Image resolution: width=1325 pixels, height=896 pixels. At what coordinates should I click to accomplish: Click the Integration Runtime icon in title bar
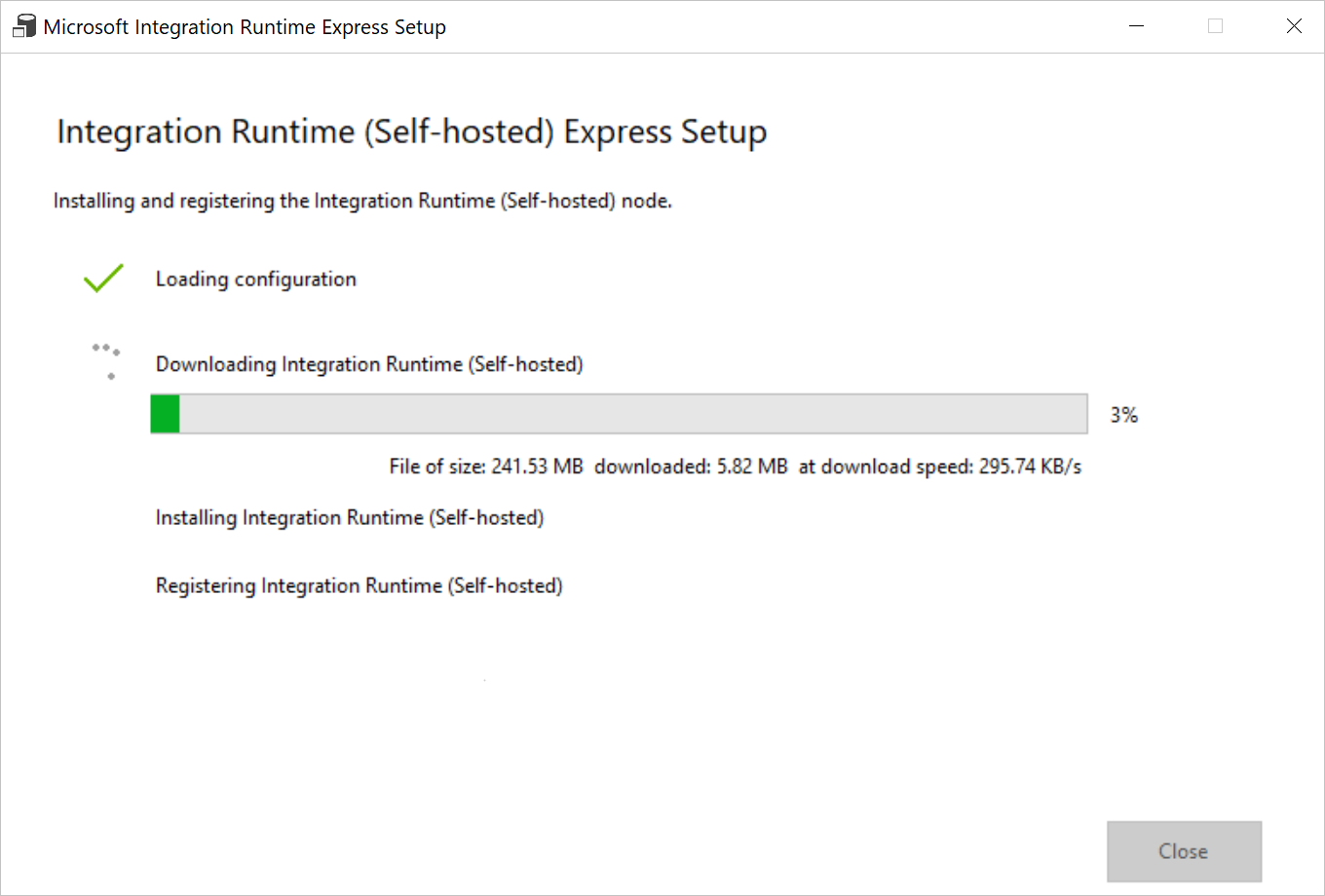21,25
